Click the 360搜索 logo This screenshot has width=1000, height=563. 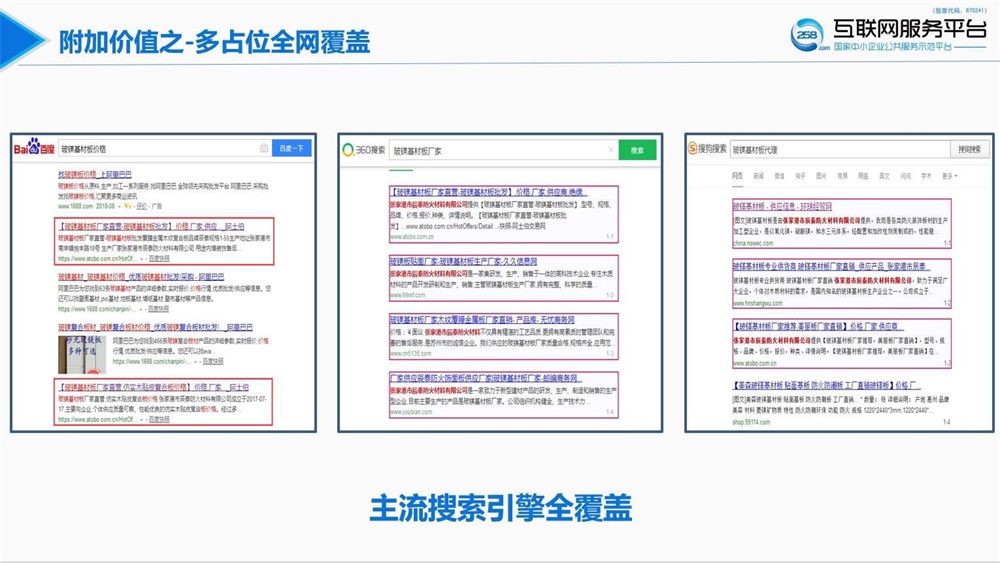pyautogui.click(x=363, y=150)
